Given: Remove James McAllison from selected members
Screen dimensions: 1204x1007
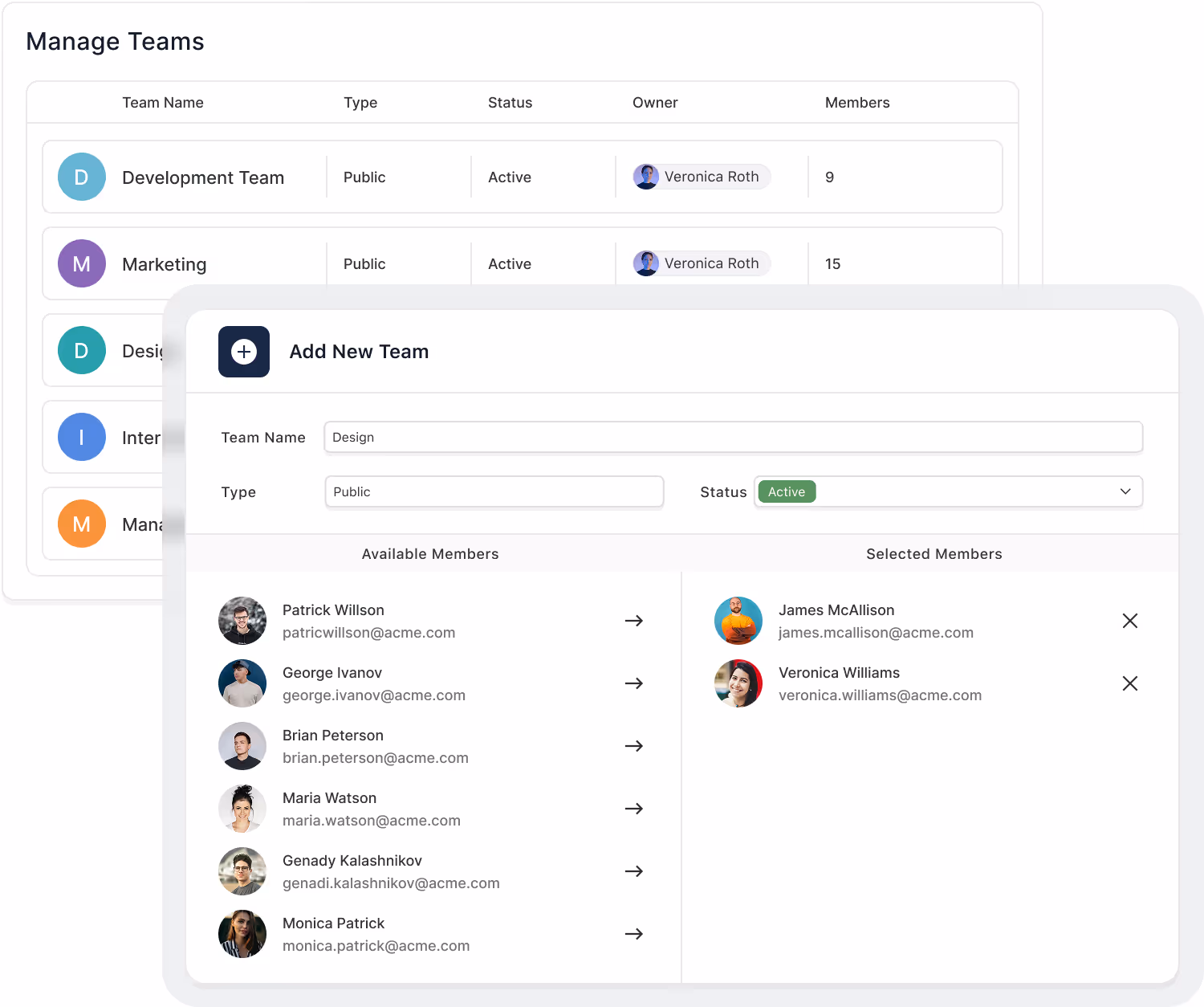Looking at the screenshot, I should (1130, 621).
